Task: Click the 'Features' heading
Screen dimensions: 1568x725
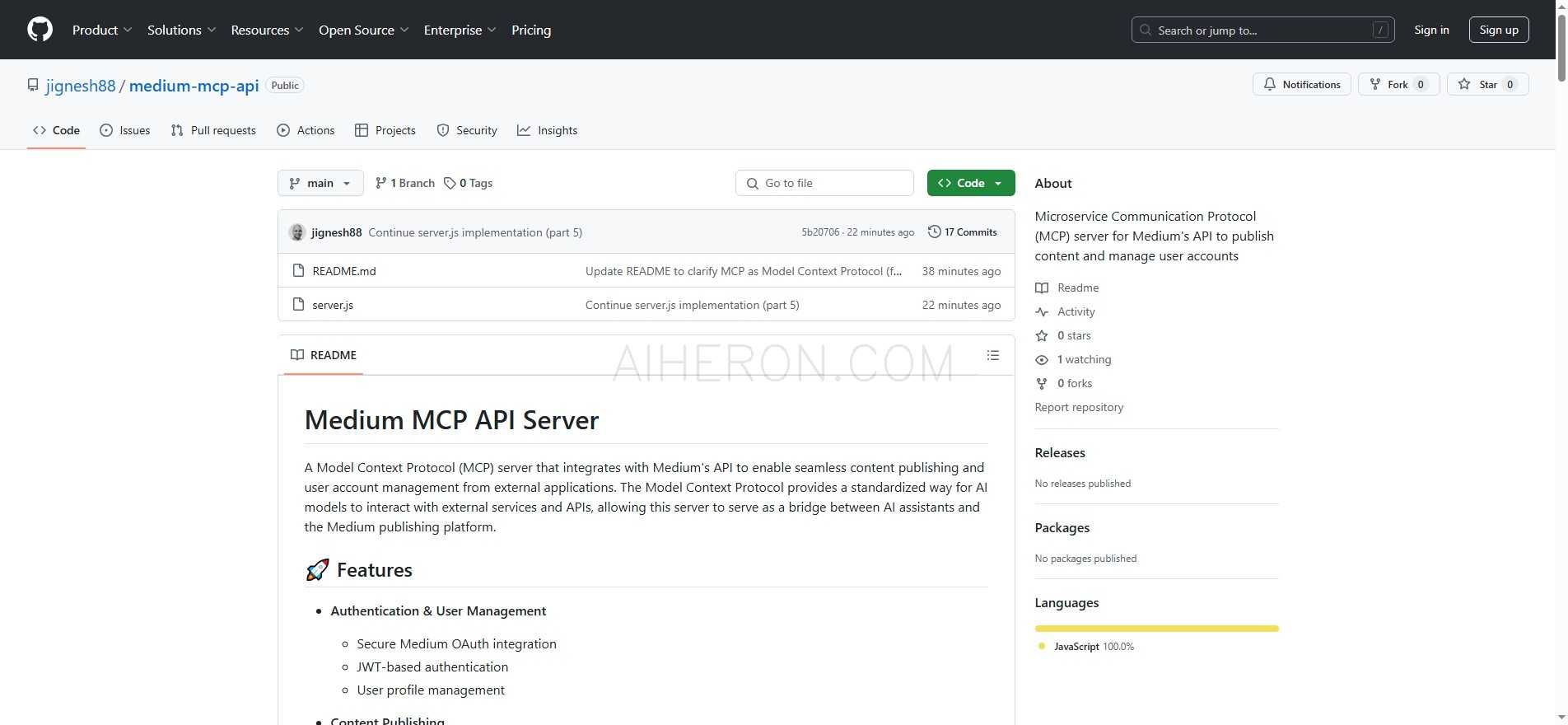Action: pyautogui.click(x=375, y=570)
